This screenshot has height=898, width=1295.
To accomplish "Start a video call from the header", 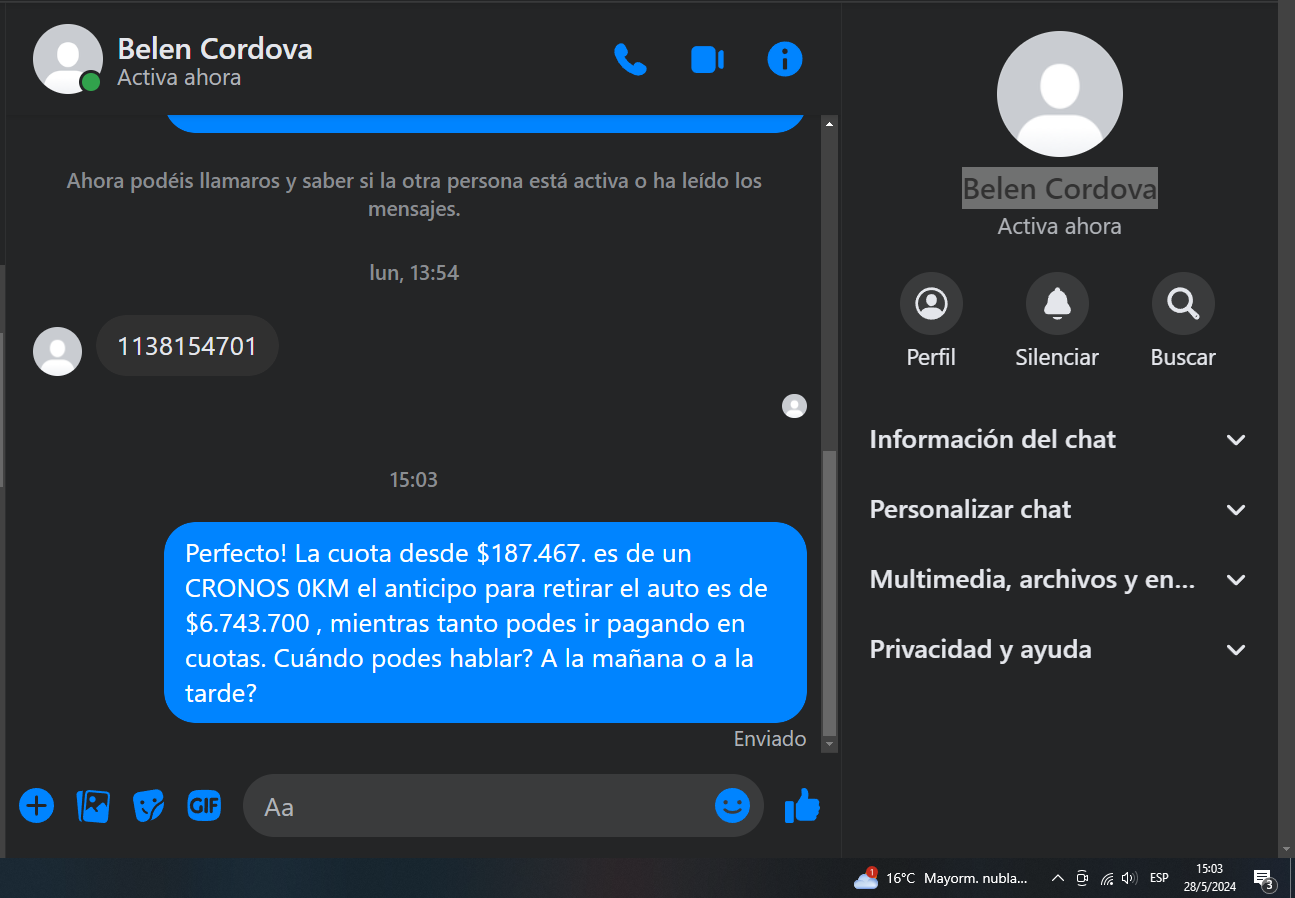I will click(707, 60).
